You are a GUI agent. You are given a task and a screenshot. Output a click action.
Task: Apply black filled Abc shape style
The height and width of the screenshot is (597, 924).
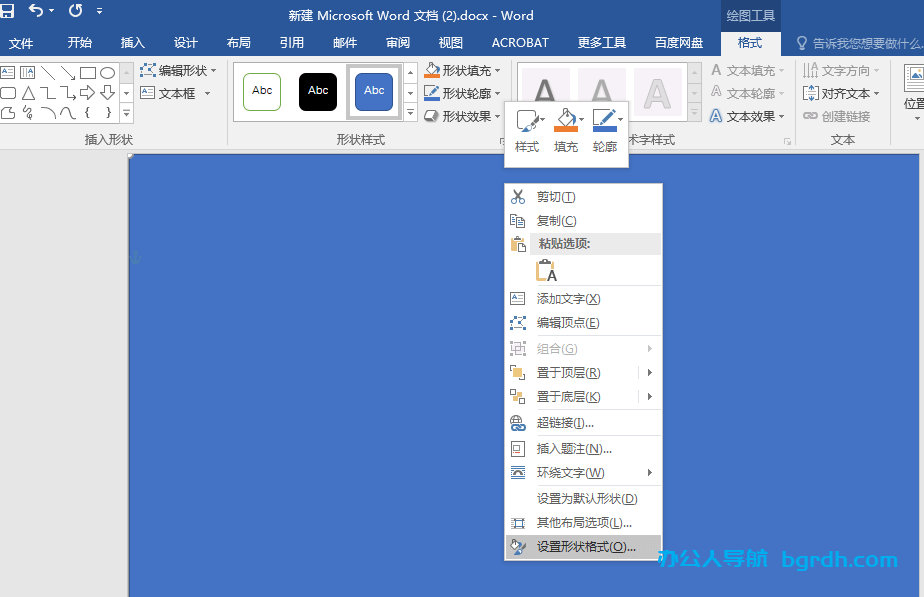(318, 91)
